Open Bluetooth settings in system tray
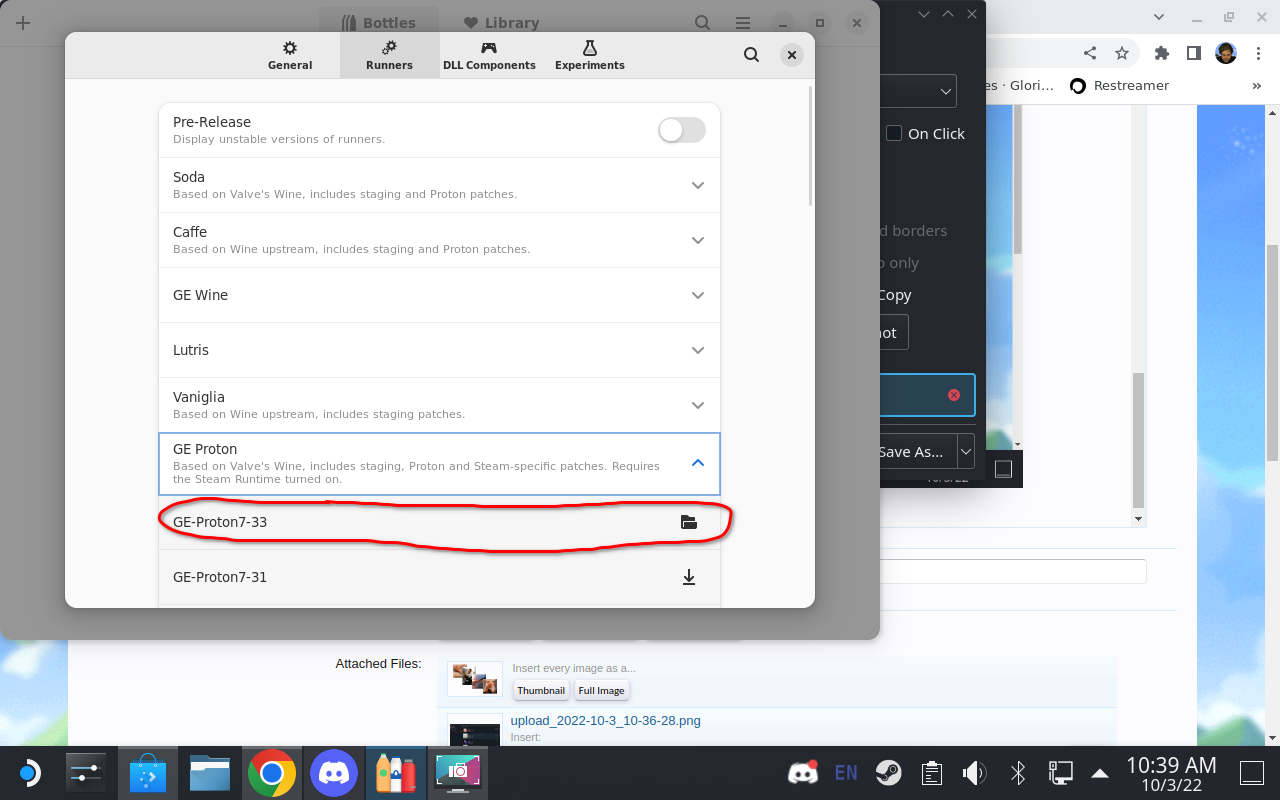This screenshot has height=800, width=1280. pyautogui.click(x=1018, y=772)
